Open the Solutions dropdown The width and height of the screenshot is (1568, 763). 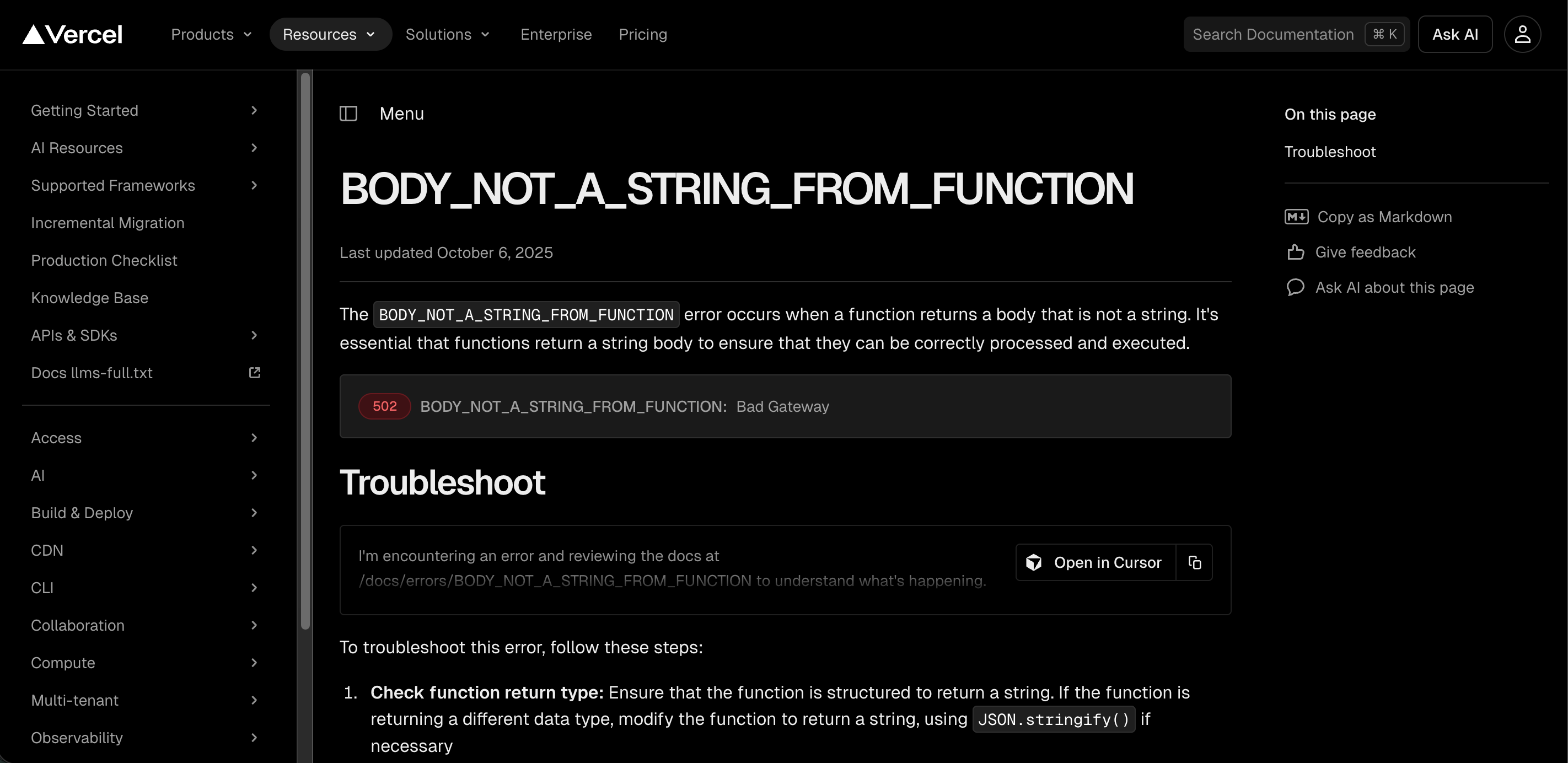(448, 34)
